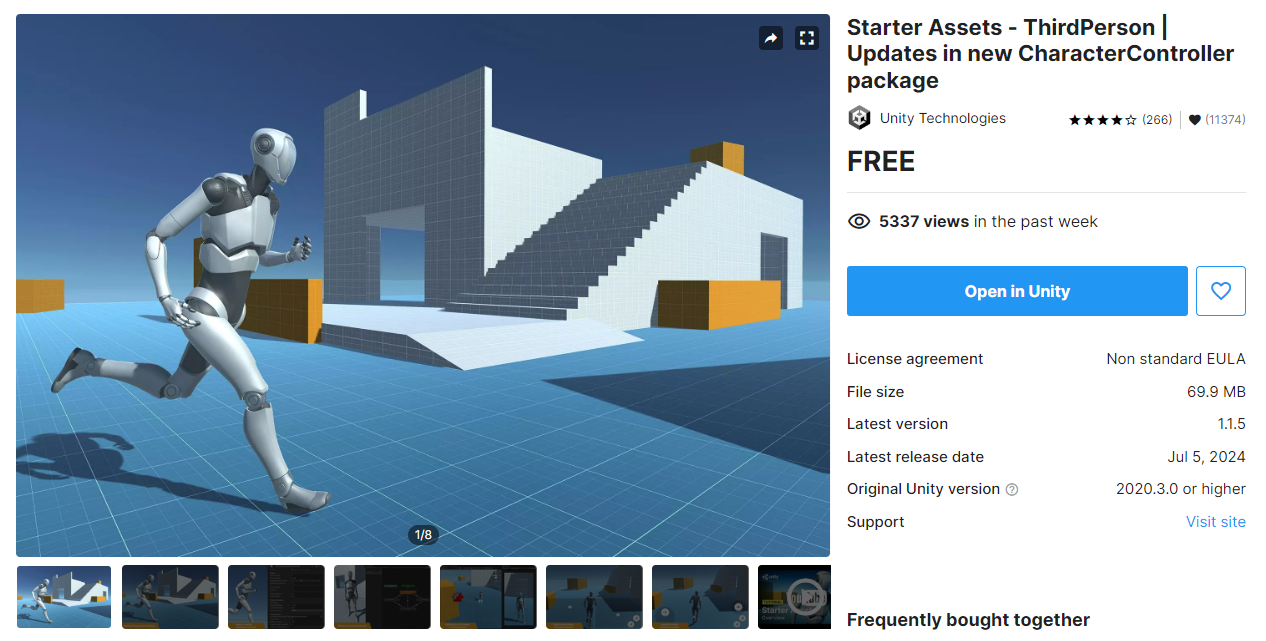Select the second thumbnail in gallery
Image resolution: width=1266 pixels, height=641 pixels.
pos(170,597)
